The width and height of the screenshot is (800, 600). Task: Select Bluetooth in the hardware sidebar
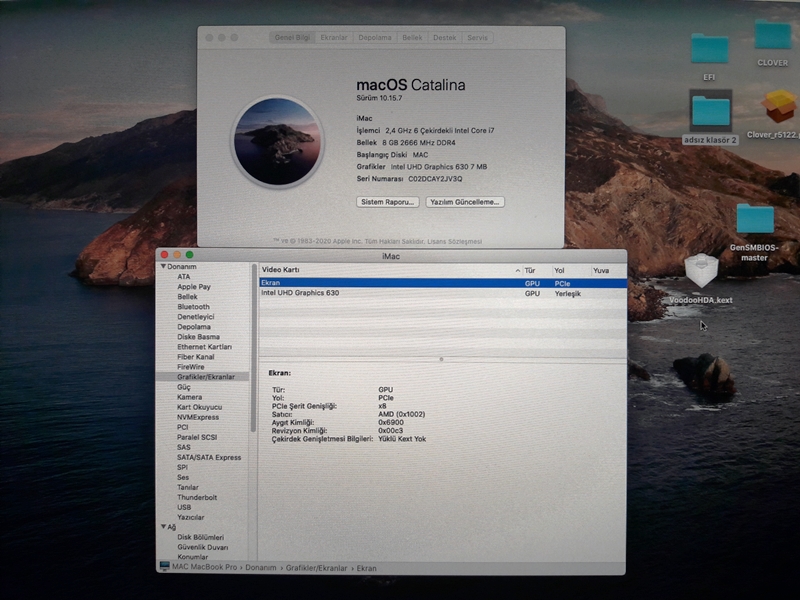tap(193, 307)
